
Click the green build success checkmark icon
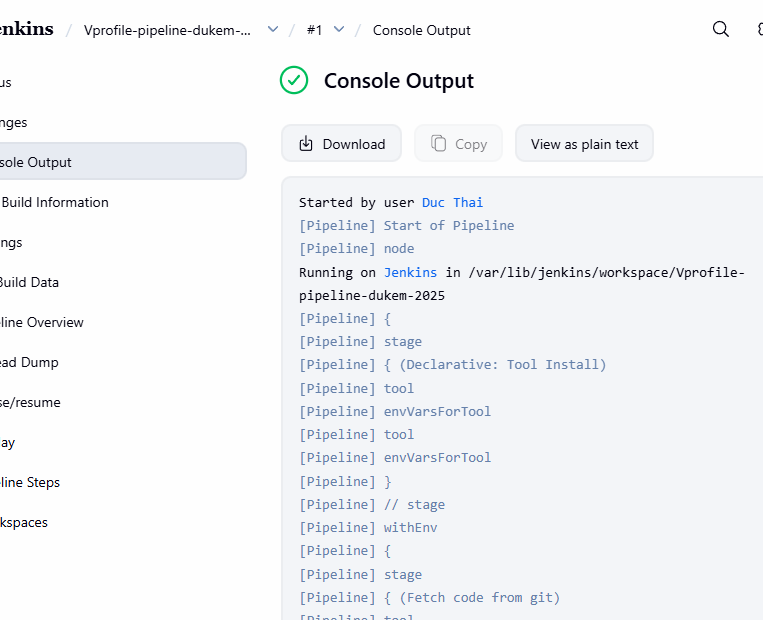[294, 81]
